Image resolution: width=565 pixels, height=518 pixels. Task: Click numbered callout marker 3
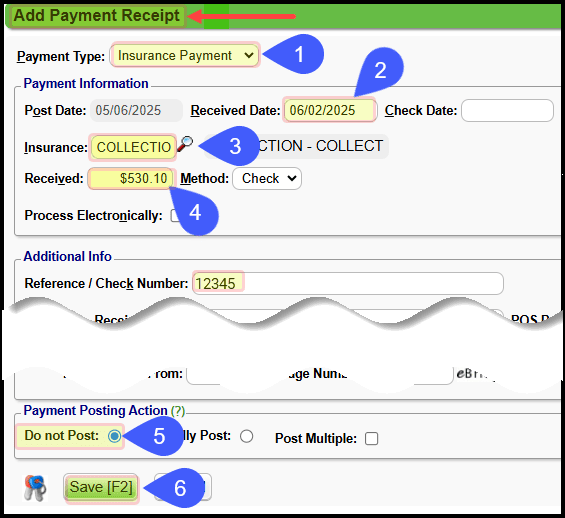[x=235, y=146]
